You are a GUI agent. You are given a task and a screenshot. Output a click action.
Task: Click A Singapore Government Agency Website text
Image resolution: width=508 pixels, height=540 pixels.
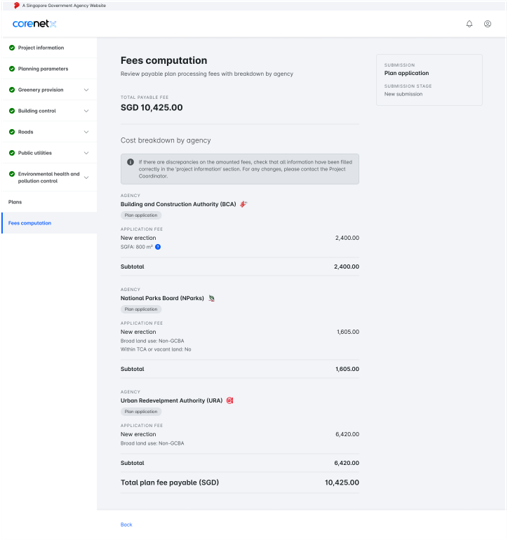tap(64, 5)
